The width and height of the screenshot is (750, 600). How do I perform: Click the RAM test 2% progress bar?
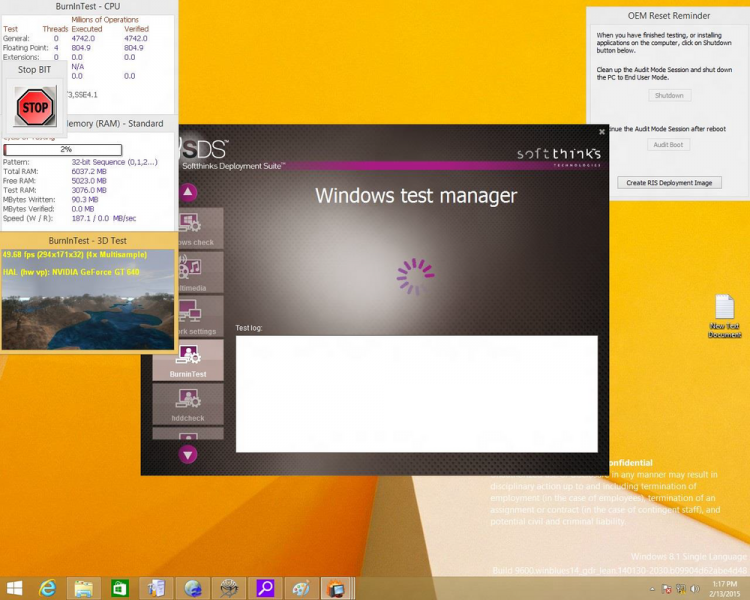click(63, 150)
